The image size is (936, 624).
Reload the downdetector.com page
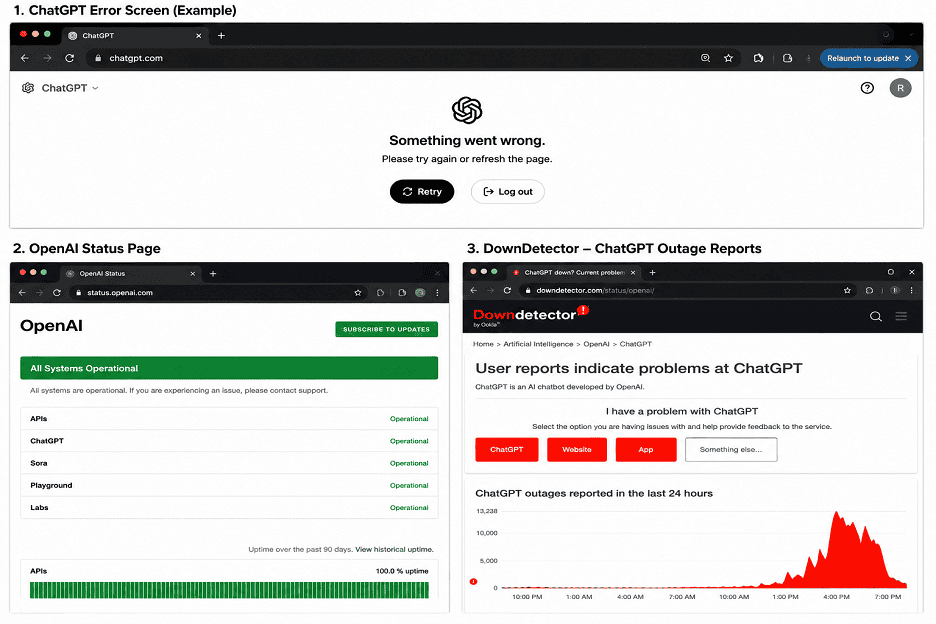coord(507,290)
